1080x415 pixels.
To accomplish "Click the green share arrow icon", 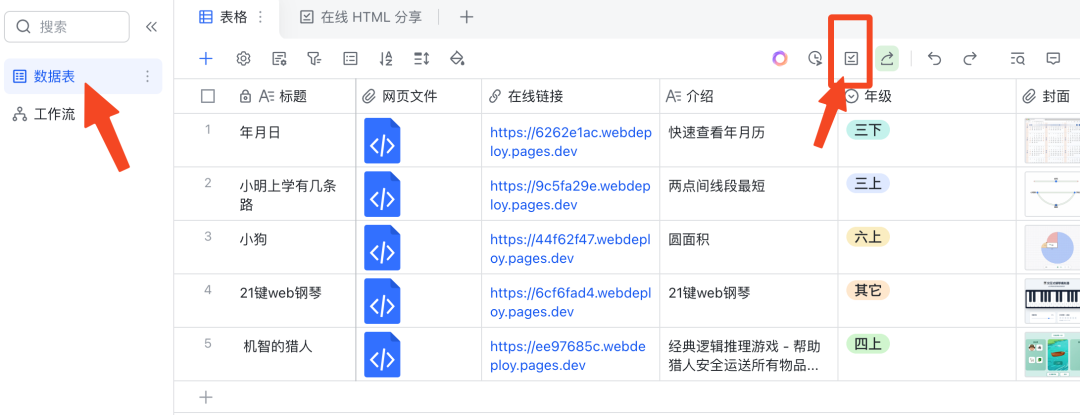I will [887, 58].
